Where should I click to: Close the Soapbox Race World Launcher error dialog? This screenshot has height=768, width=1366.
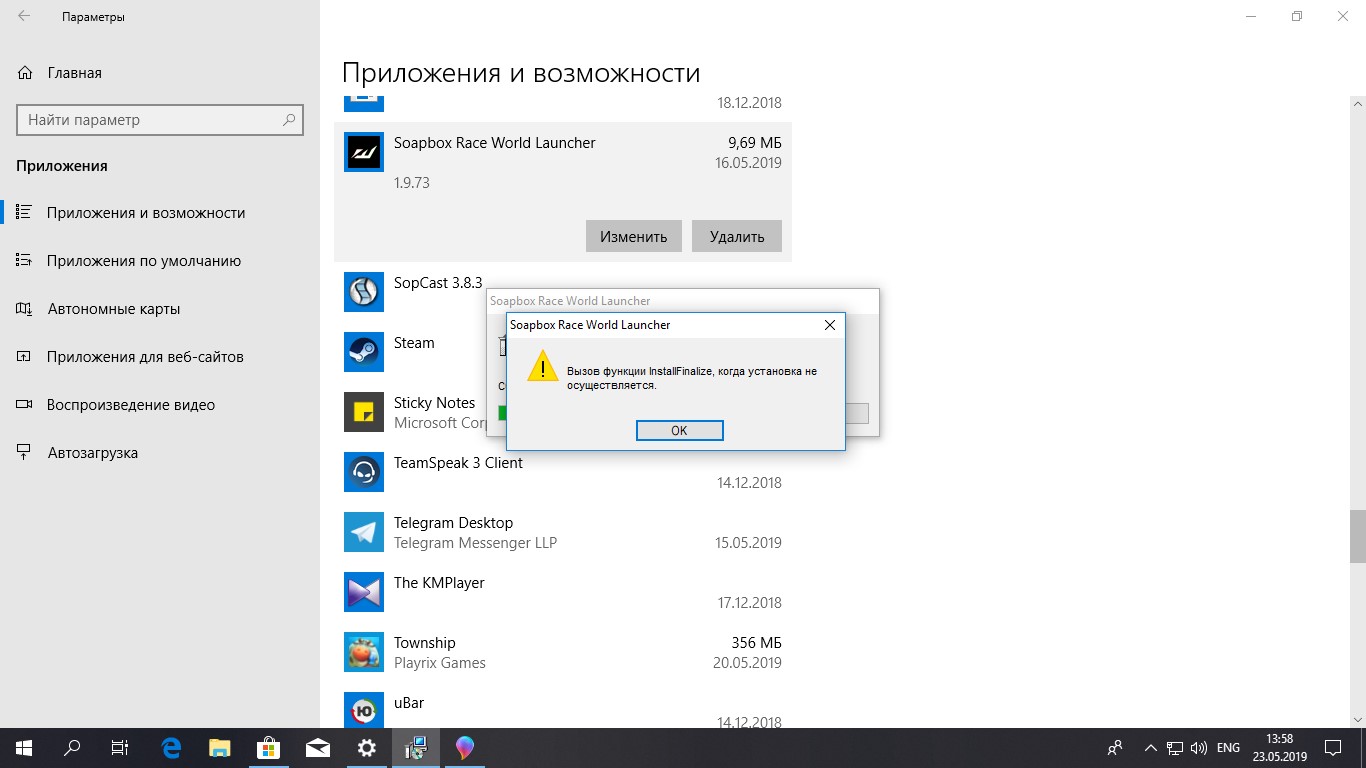(829, 325)
